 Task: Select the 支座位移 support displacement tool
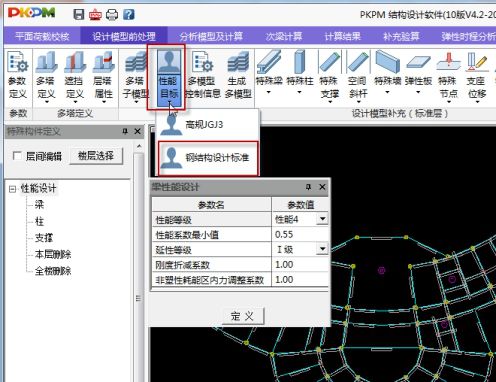click(477, 76)
